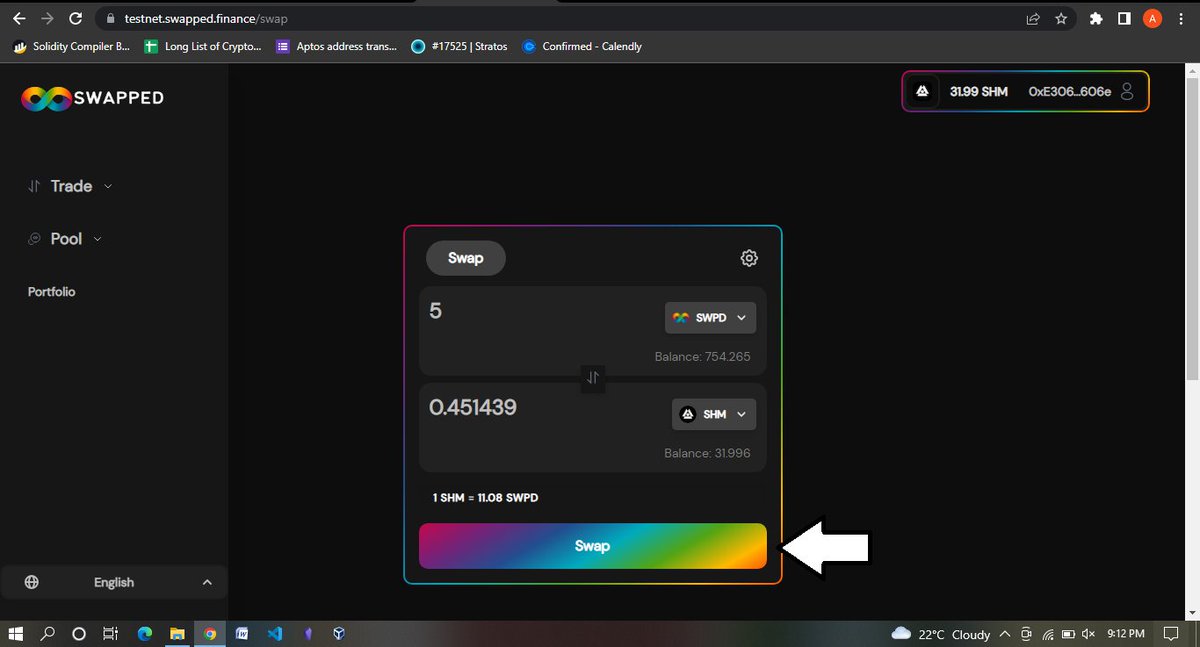Click the 1 SHM = 11.08 SWPD rate

[x=485, y=498]
